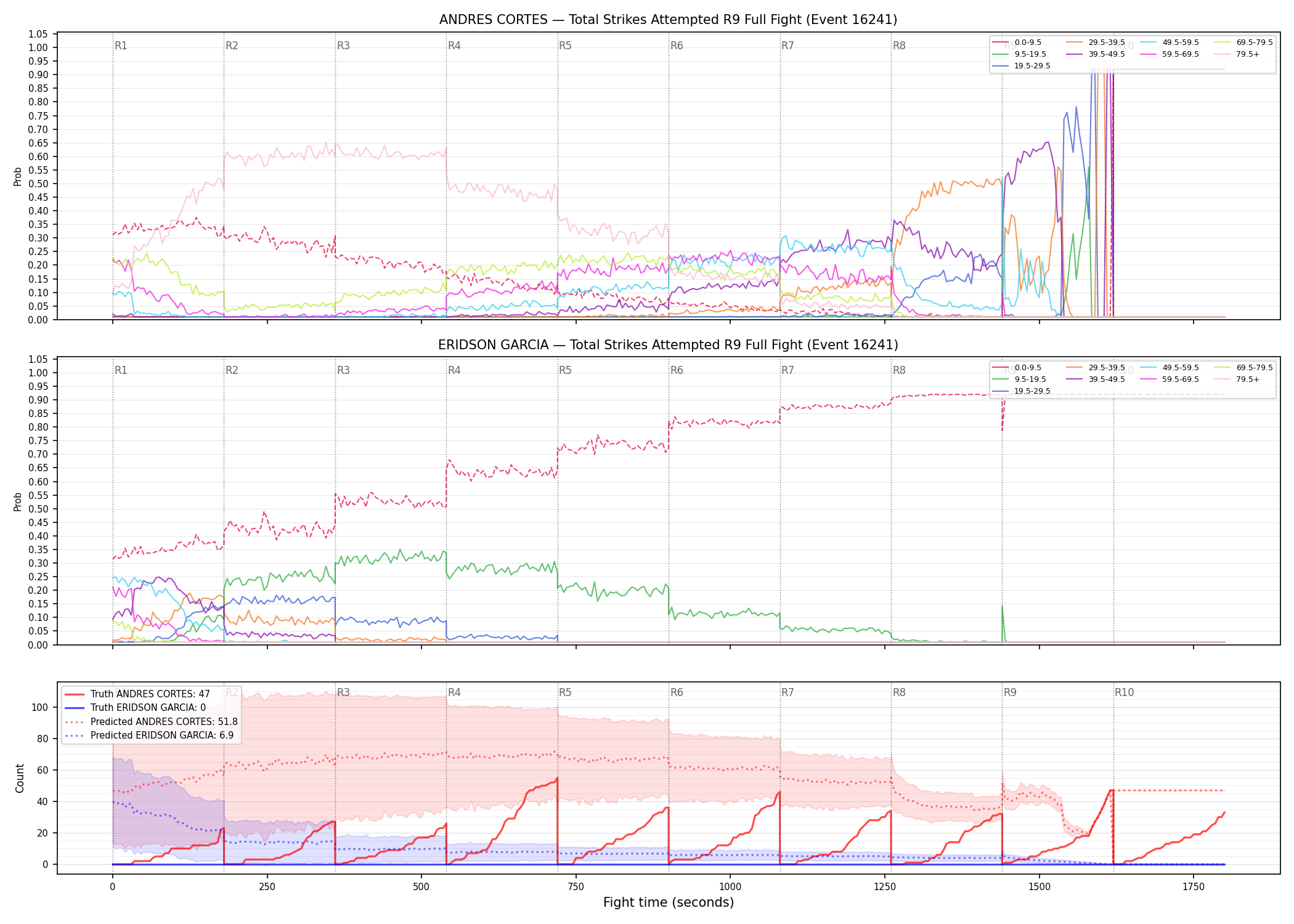This screenshot has width=1294, height=924.
Task: Click Truth ANDRES CORTES: 47 legend entry
Action: coord(137,694)
